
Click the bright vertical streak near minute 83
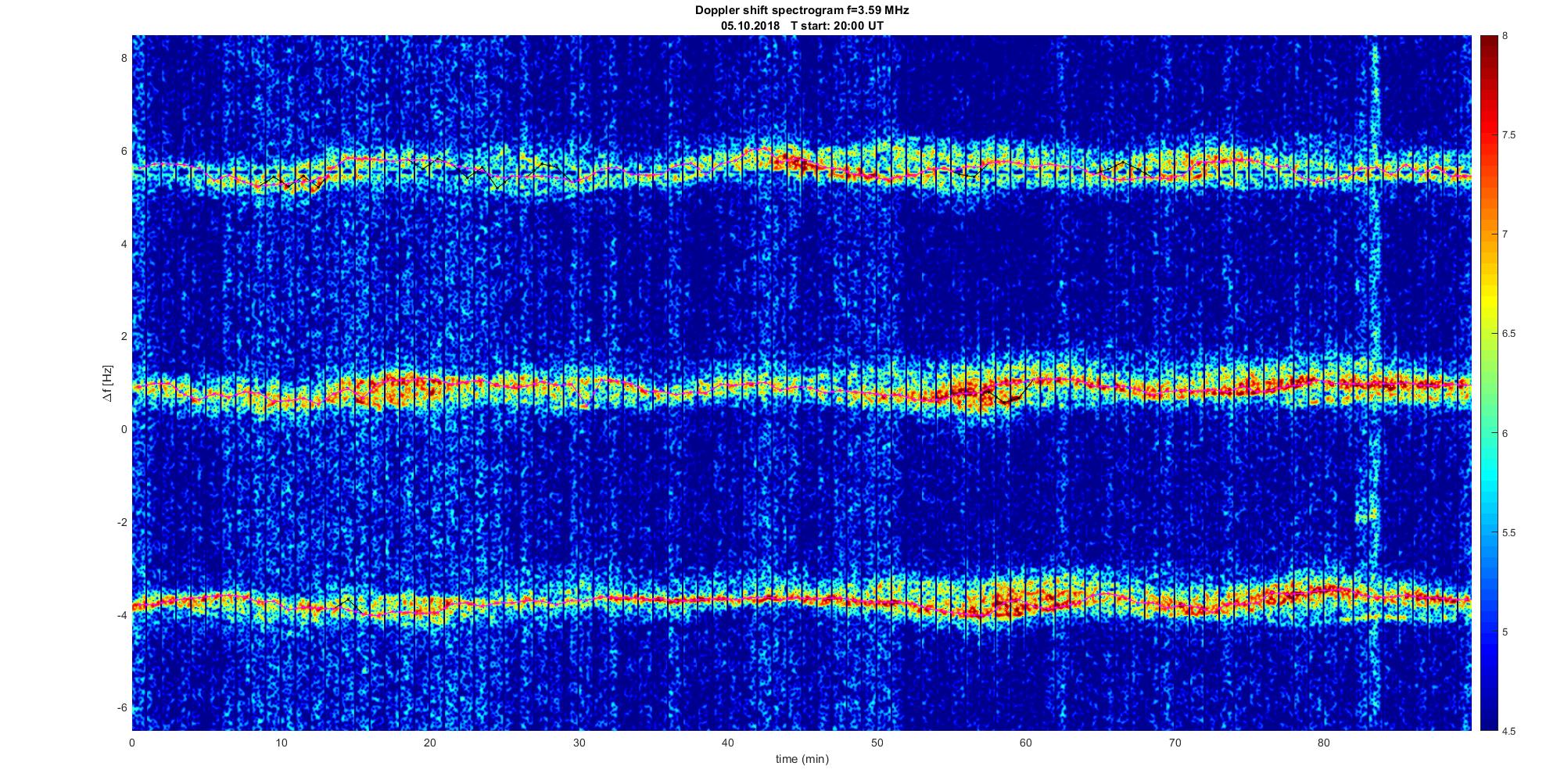point(1376,383)
